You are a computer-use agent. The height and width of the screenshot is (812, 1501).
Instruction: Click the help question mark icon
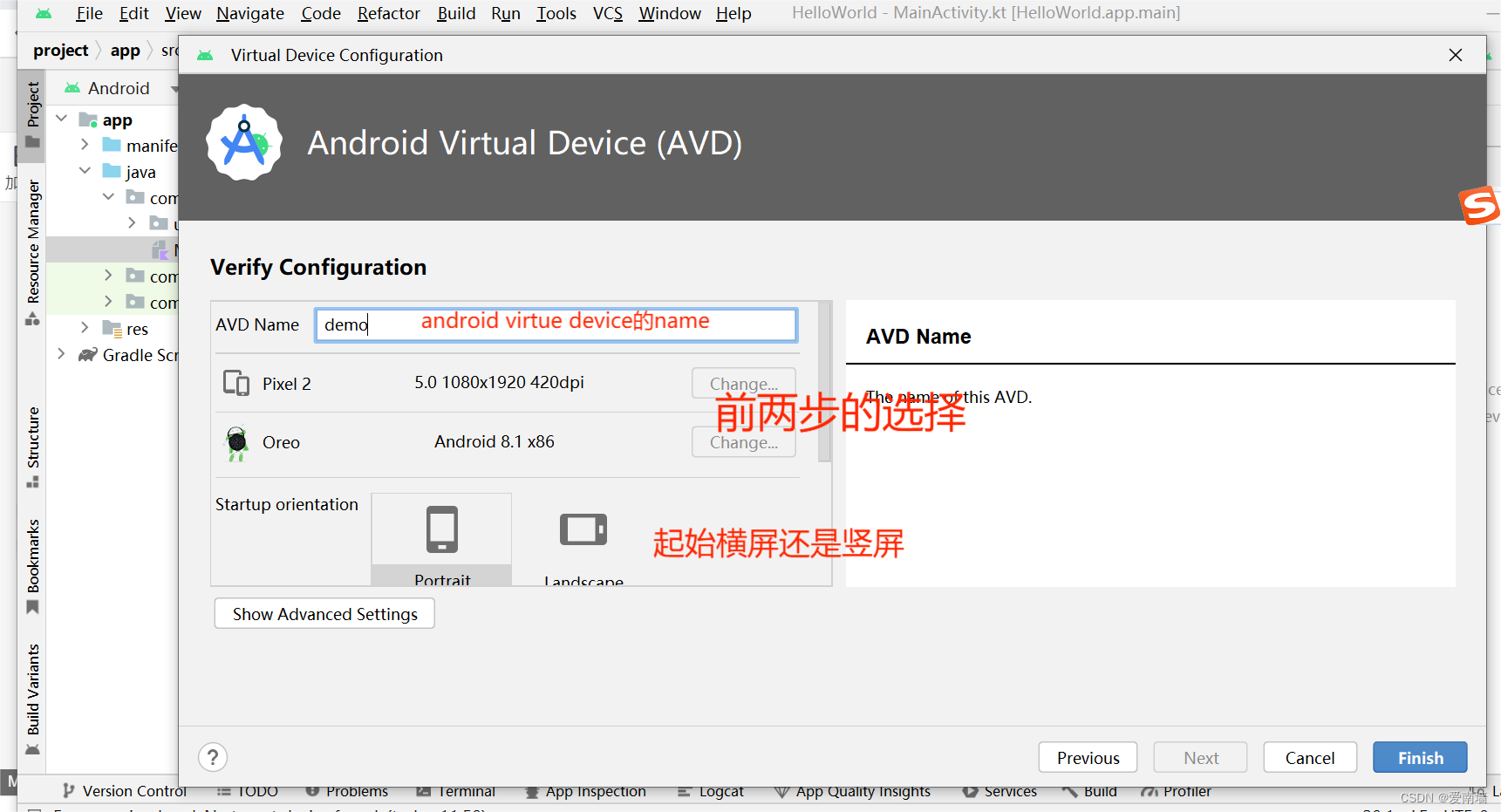pyautogui.click(x=213, y=757)
